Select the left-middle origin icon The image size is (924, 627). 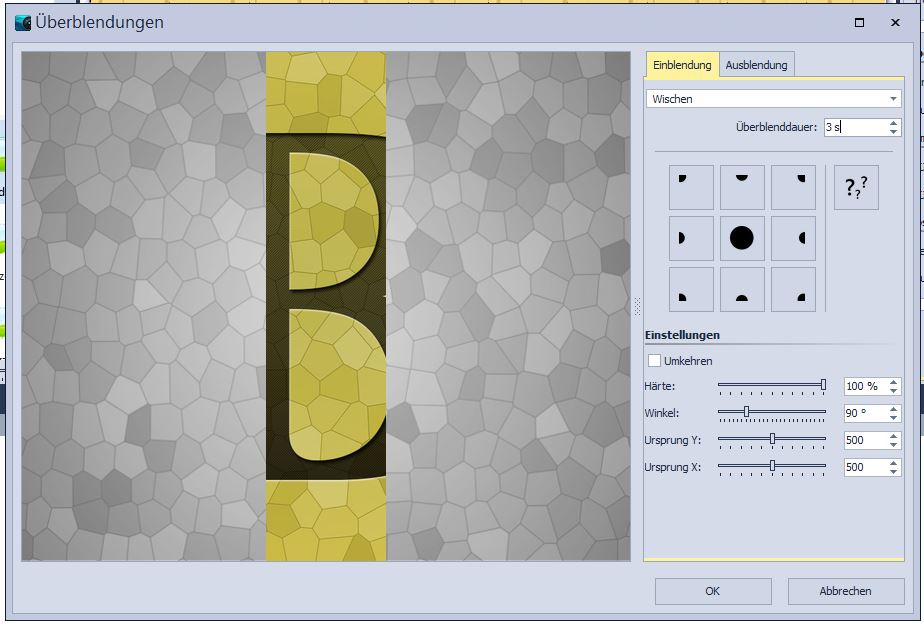(x=691, y=238)
